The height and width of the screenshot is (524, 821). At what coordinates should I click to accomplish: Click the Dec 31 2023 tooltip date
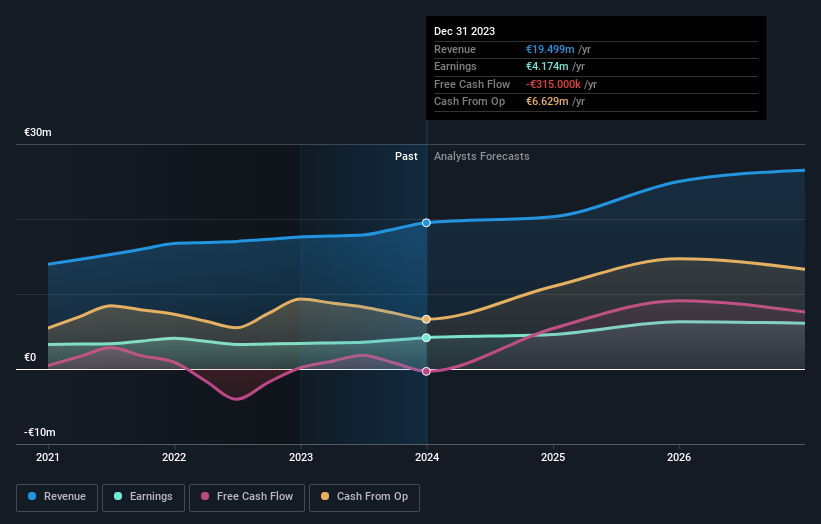pos(464,31)
